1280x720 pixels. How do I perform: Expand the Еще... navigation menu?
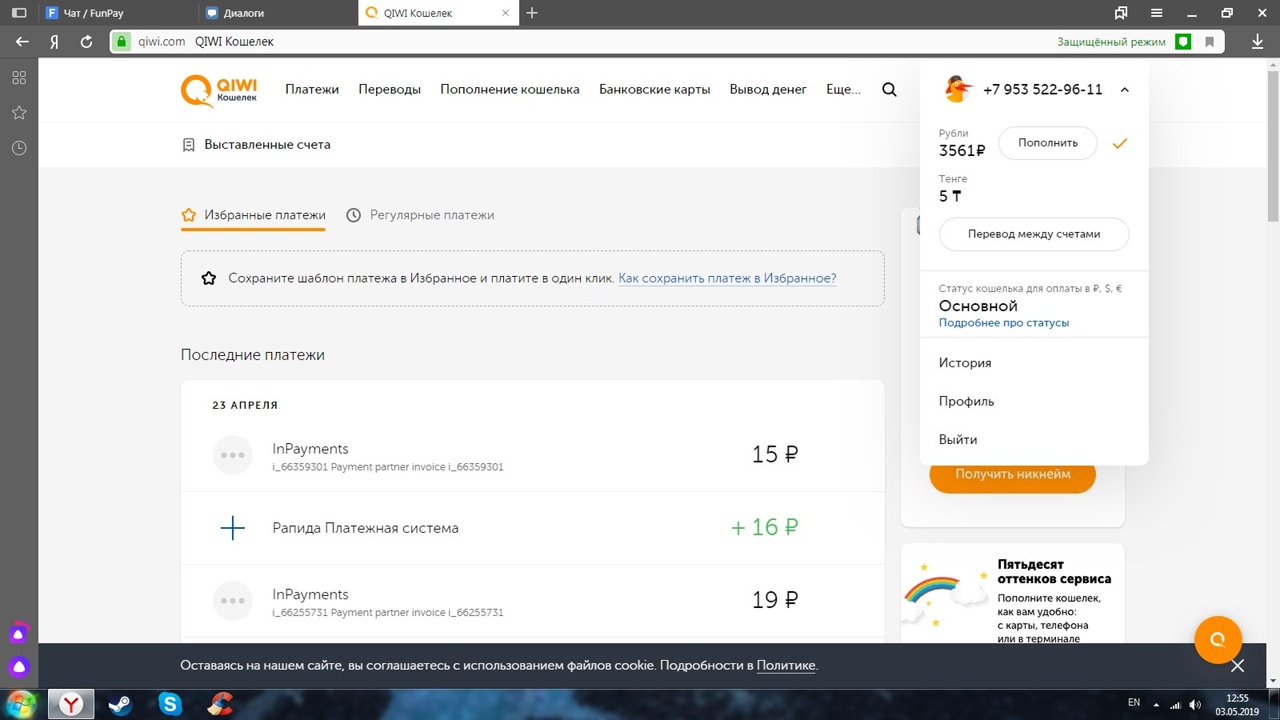[x=843, y=89]
